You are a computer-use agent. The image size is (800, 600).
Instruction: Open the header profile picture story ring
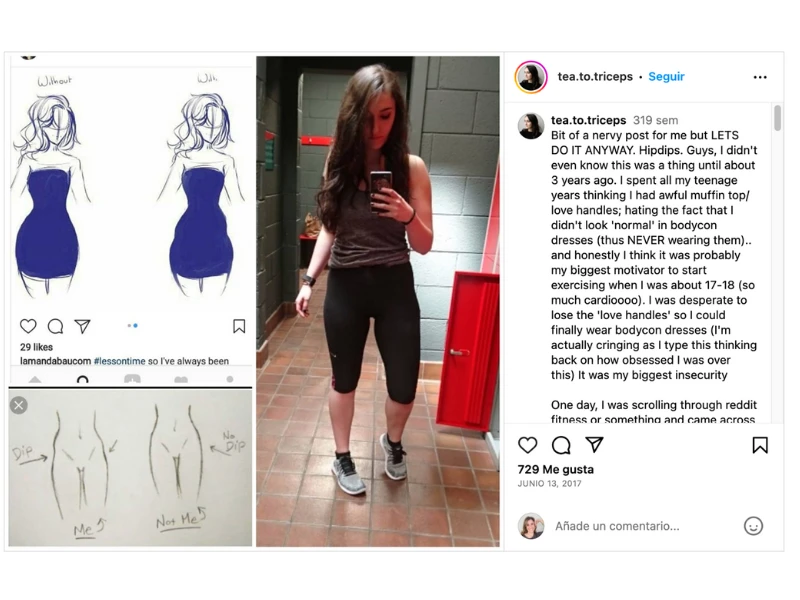[x=531, y=77]
